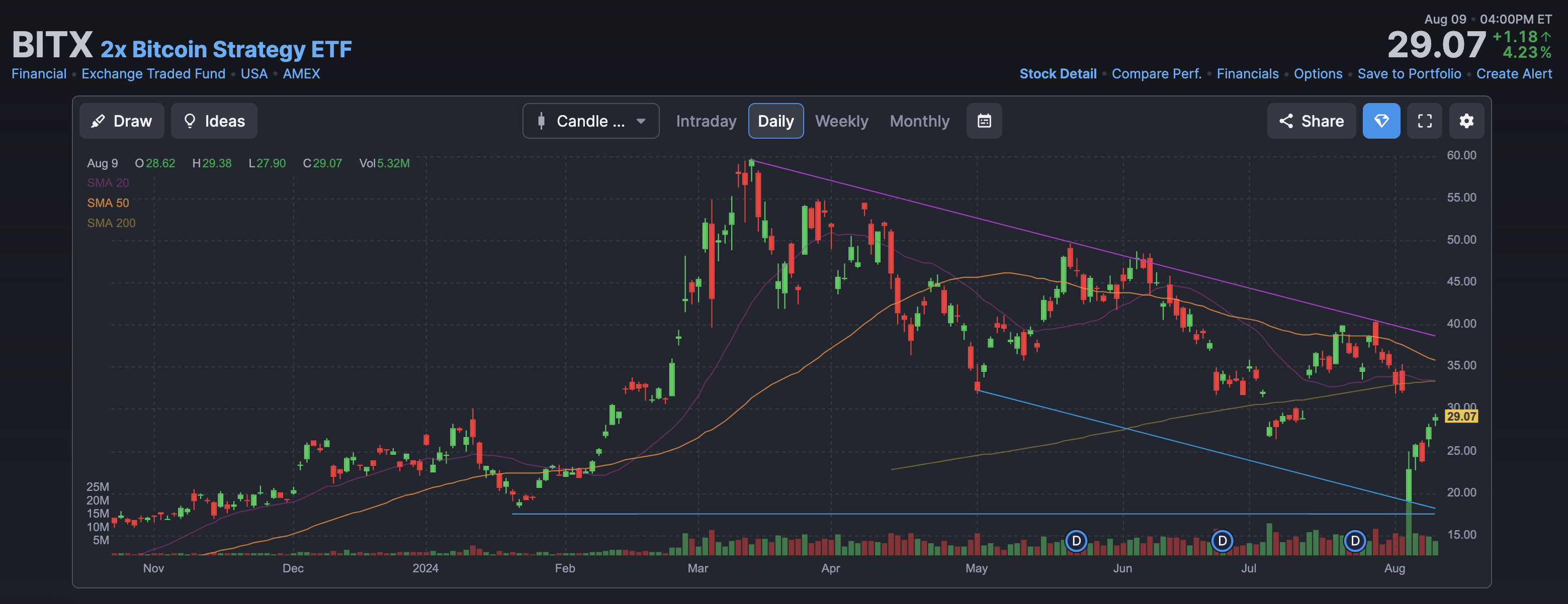The height and width of the screenshot is (604, 1568).
Task: Click the dividend marker before Jul
Action: [1222, 541]
